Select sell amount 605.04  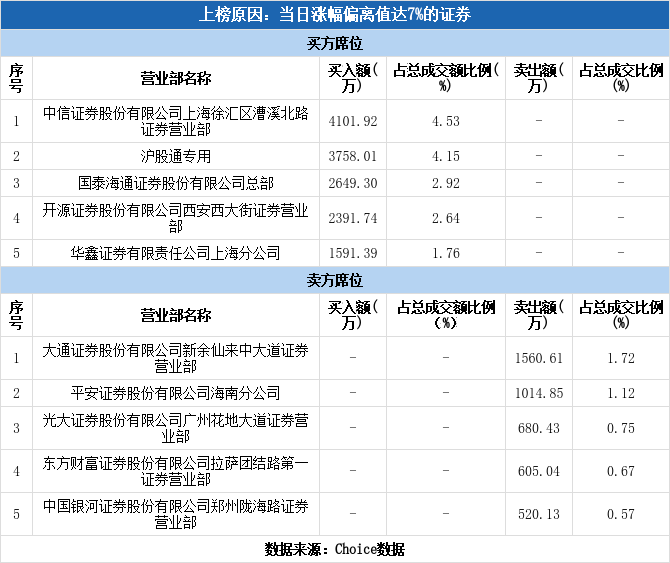point(539,471)
